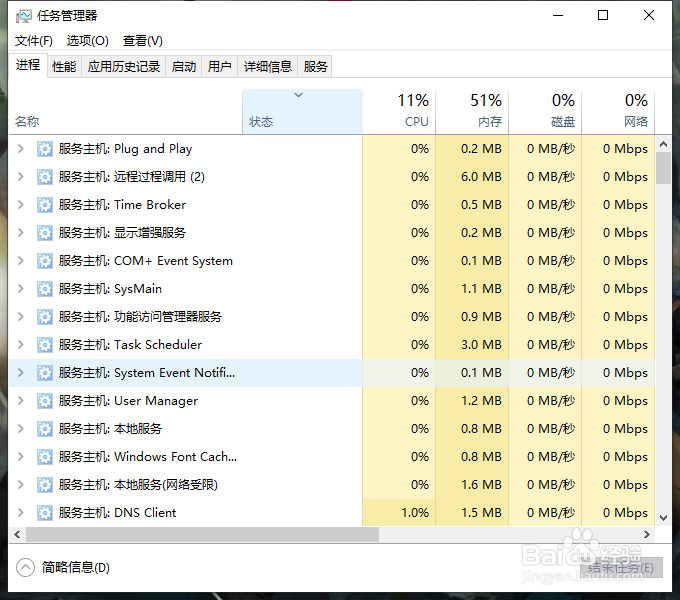The image size is (680, 600).
Task: Maximize the Task Manager window
Action: (603, 16)
